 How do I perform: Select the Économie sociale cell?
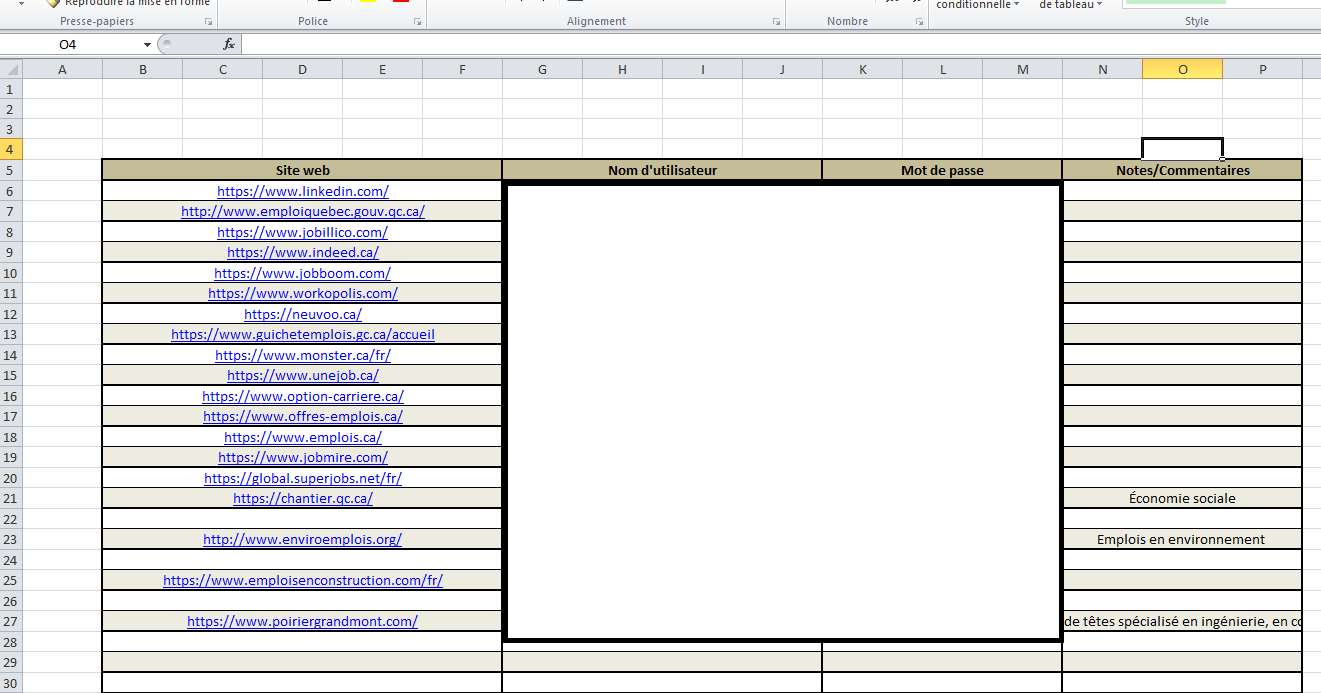click(1182, 498)
